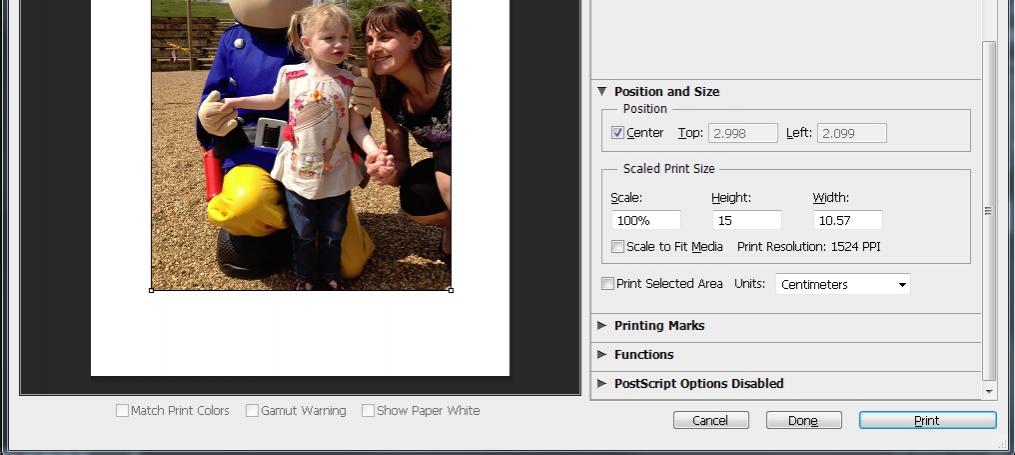This screenshot has height=455, width=1015.
Task: Toggle the Gamut Warning checkbox
Action: click(252, 410)
